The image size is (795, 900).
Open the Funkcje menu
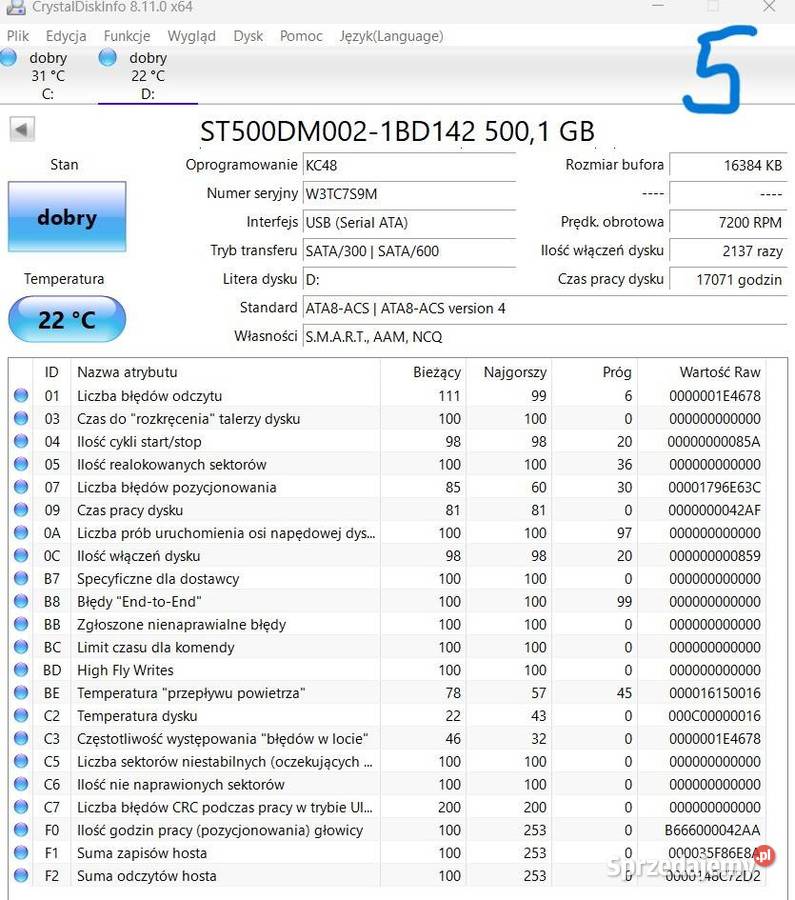point(127,36)
